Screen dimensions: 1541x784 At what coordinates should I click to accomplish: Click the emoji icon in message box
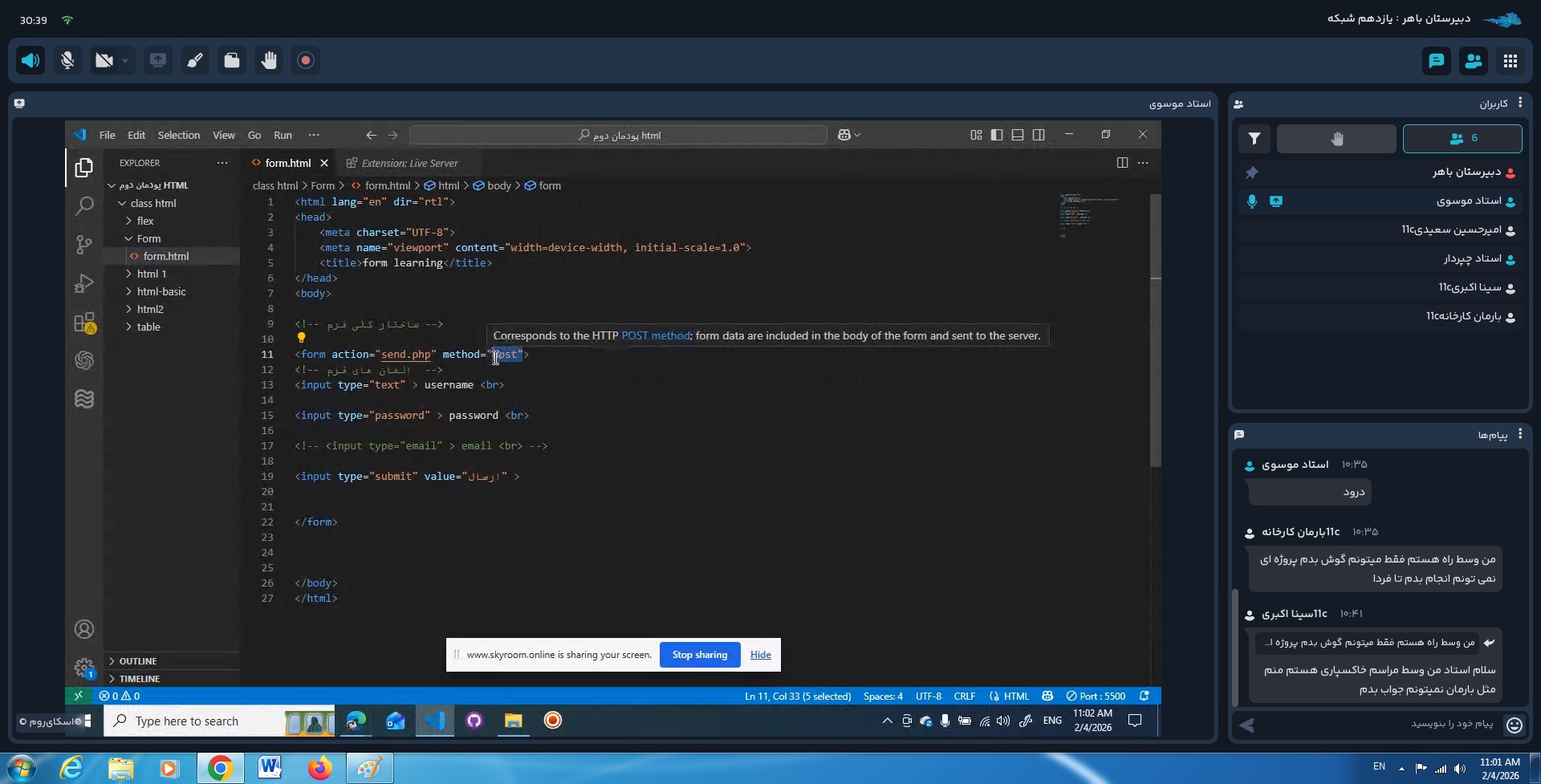coord(1515,725)
